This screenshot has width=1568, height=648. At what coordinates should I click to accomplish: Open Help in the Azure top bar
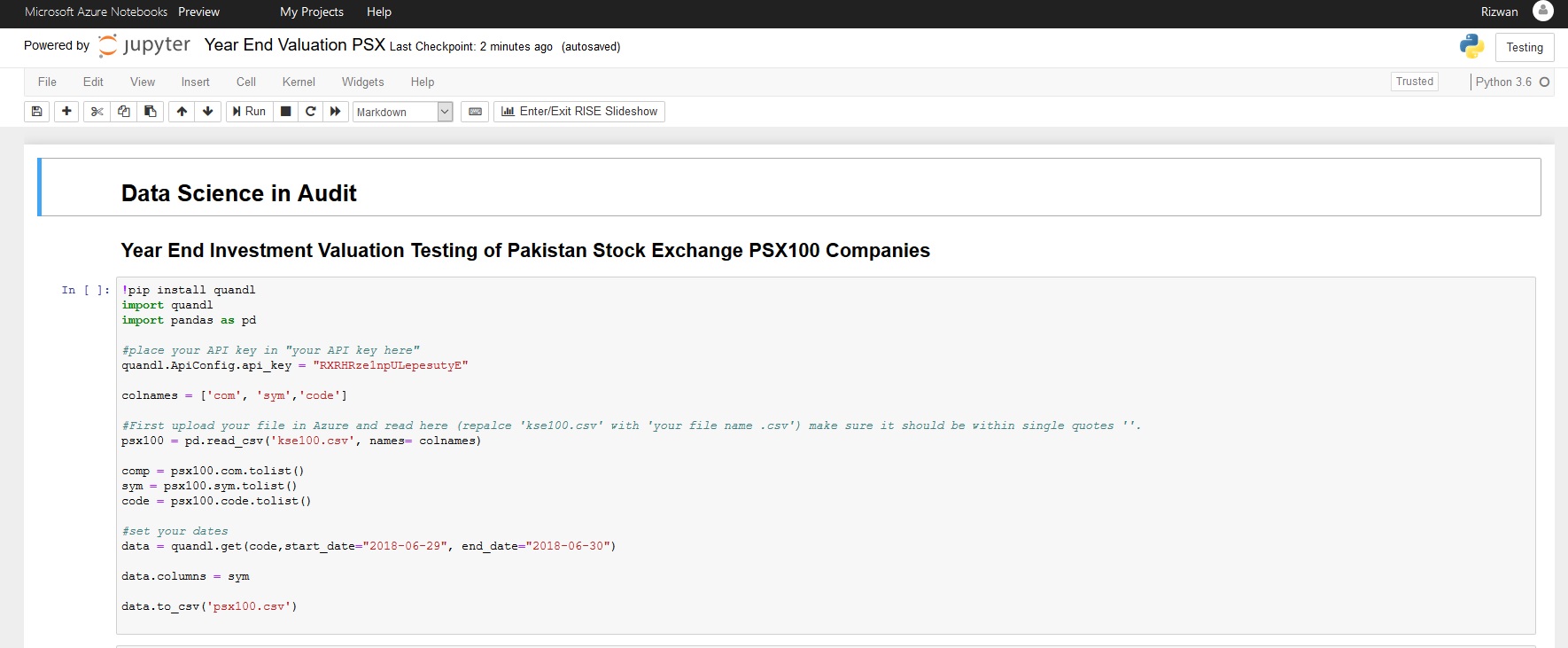379,12
